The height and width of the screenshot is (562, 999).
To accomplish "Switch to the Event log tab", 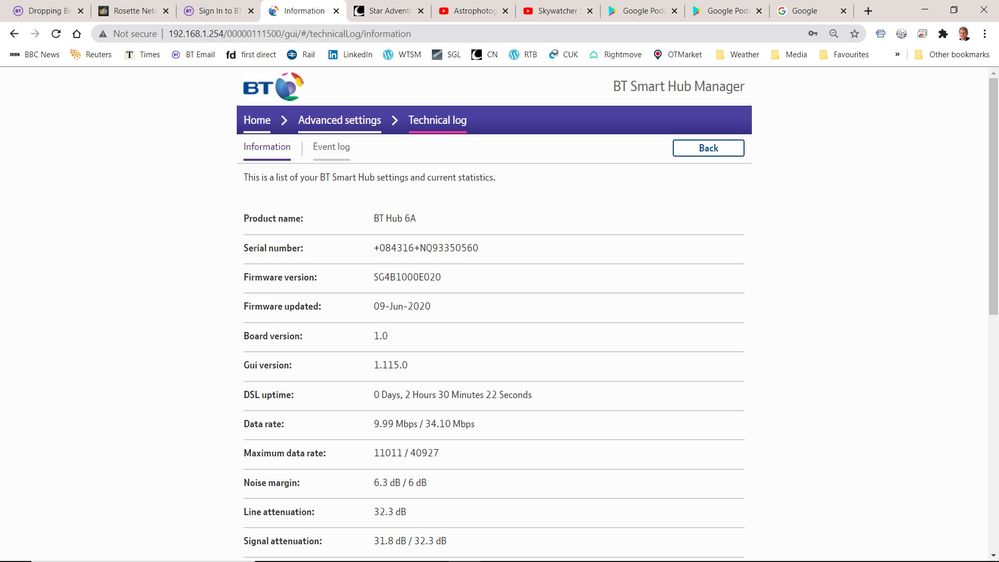I will tap(331, 147).
